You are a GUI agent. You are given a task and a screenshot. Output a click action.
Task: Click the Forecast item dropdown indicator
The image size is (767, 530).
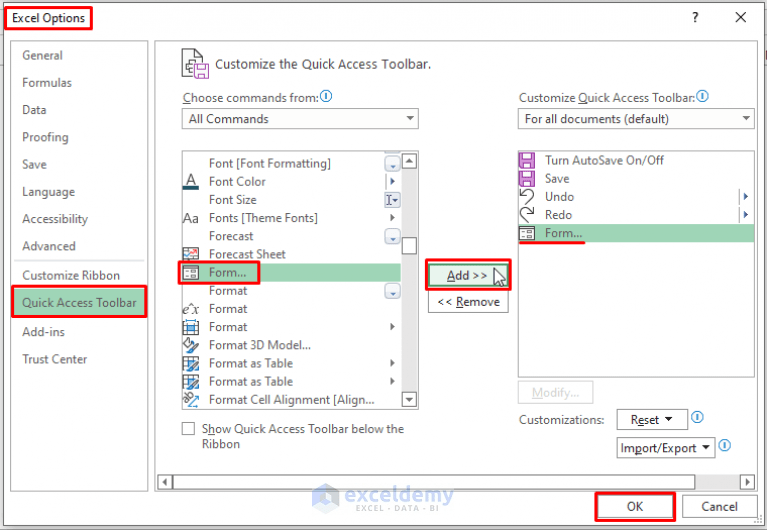pyautogui.click(x=392, y=236)
